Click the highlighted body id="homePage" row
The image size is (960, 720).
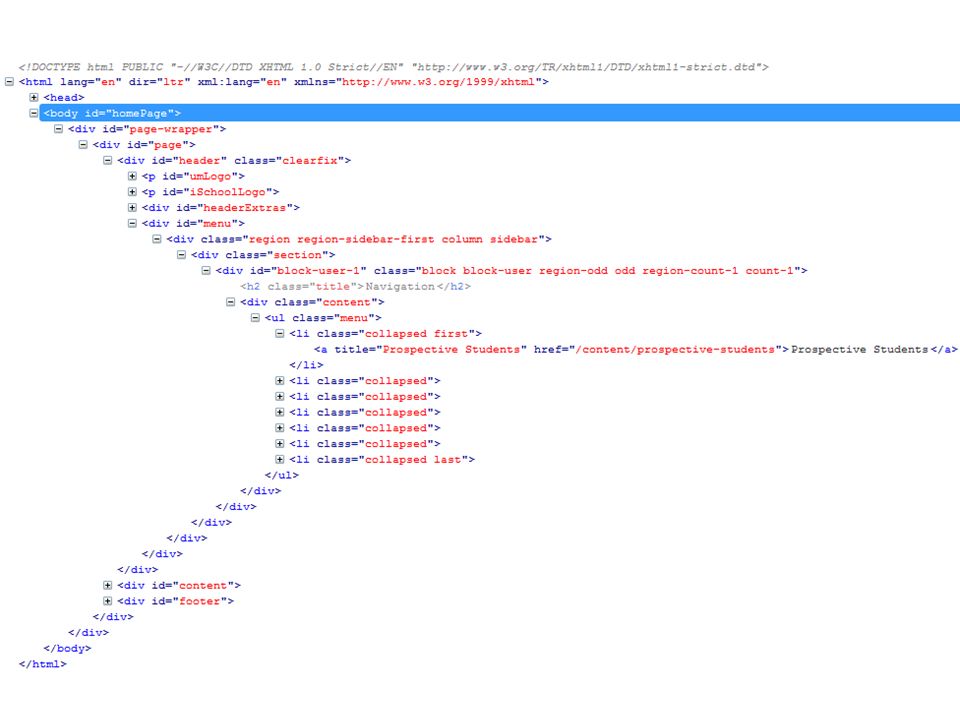pos(500,113)
